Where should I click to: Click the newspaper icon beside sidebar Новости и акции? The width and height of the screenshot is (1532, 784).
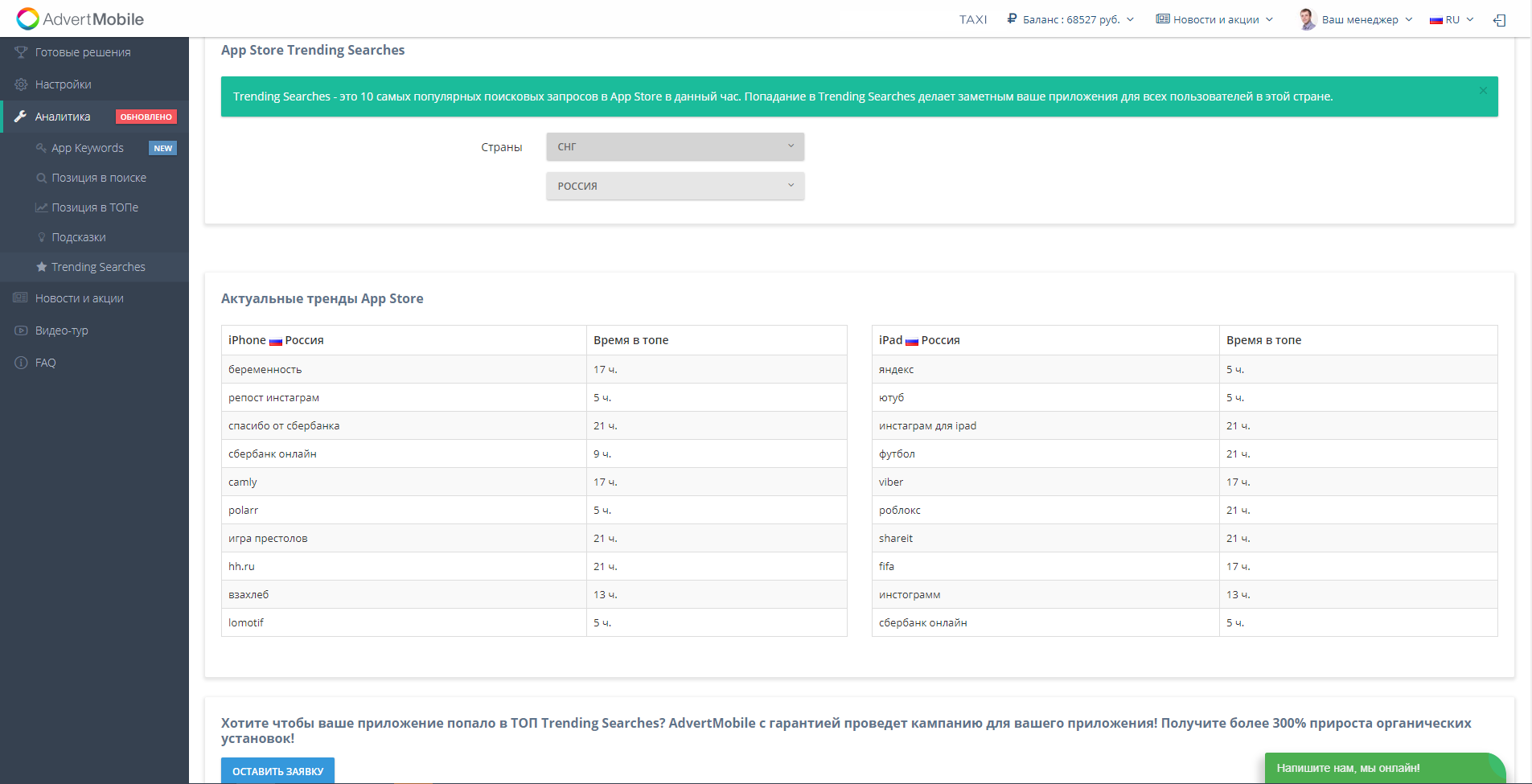(21, 298)
